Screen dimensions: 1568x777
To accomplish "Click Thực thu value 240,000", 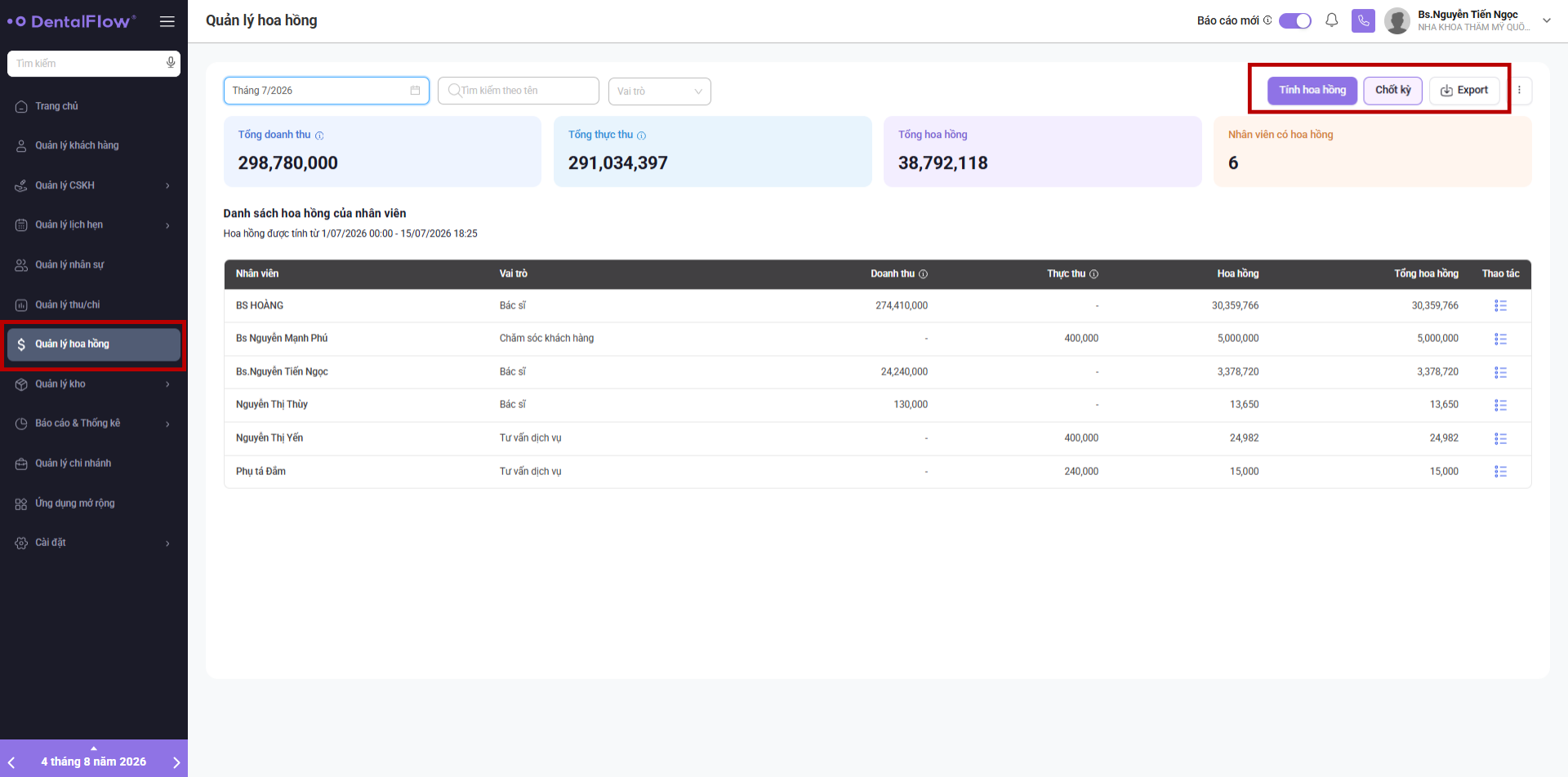I will [x=1081, y=472].
